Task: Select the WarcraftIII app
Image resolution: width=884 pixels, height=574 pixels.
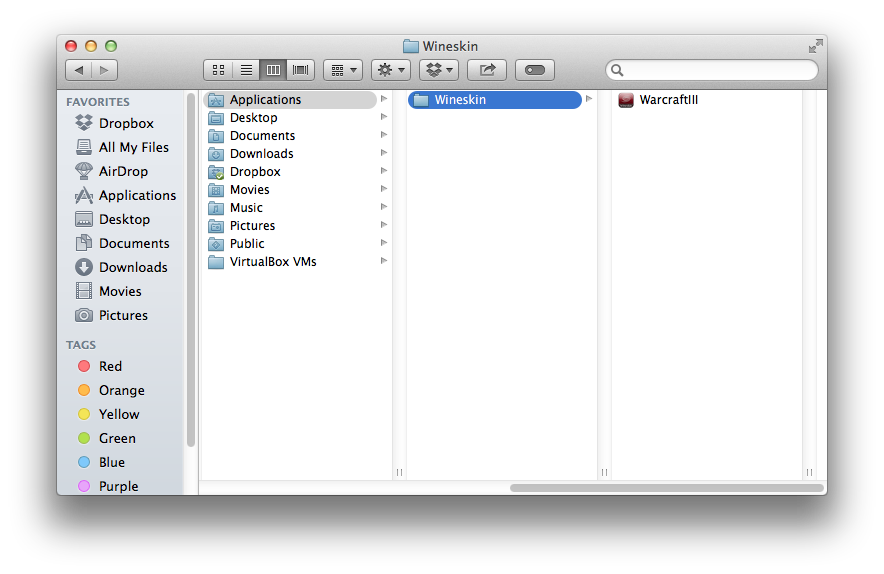Action: [x=658, y=100]
